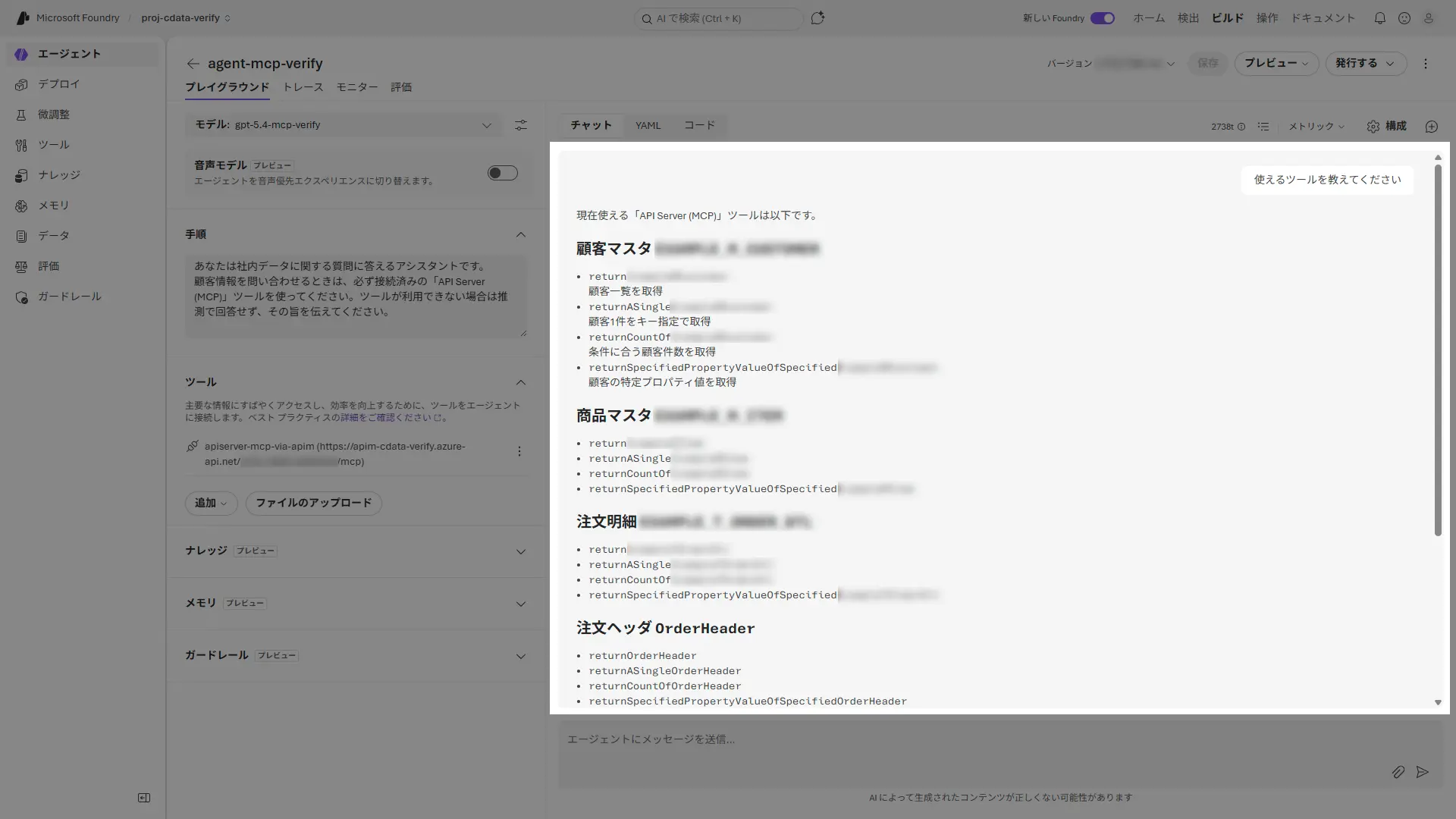1456x819 pixels.
Task: Toggle the 新しい Foundry switch
Action: [x=1103, y=18]
